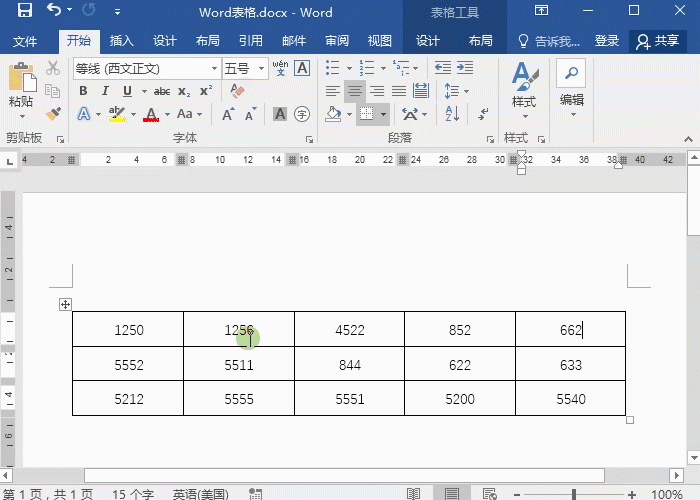Viewport: 700px width, 500px height.
Task: Open the font size (五号) dropdown
Action: click(x=261, y=69)
